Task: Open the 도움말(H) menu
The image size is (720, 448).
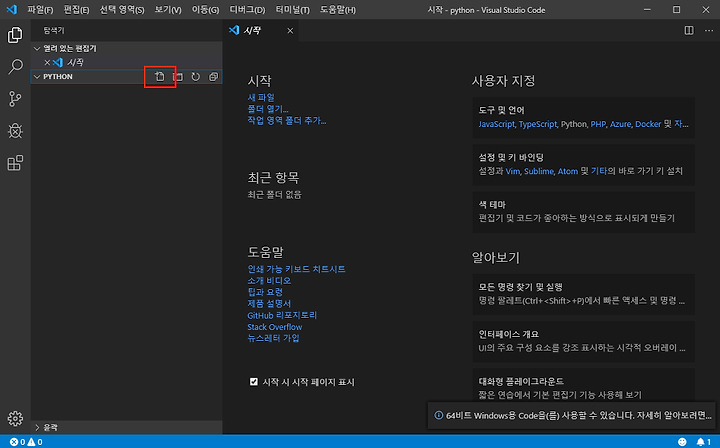Action: (338, 10)
